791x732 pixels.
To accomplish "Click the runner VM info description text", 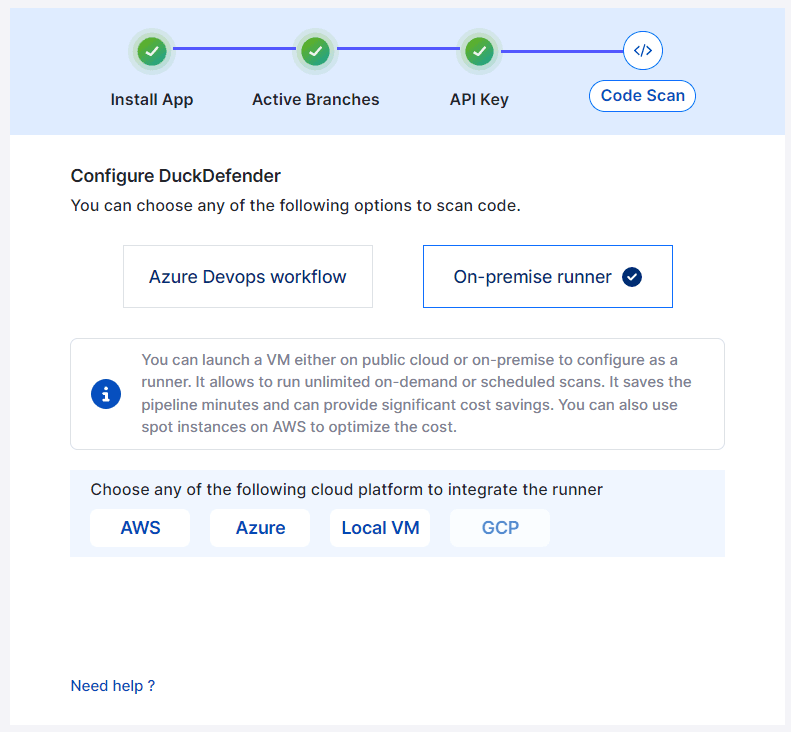I will point(416,393).
